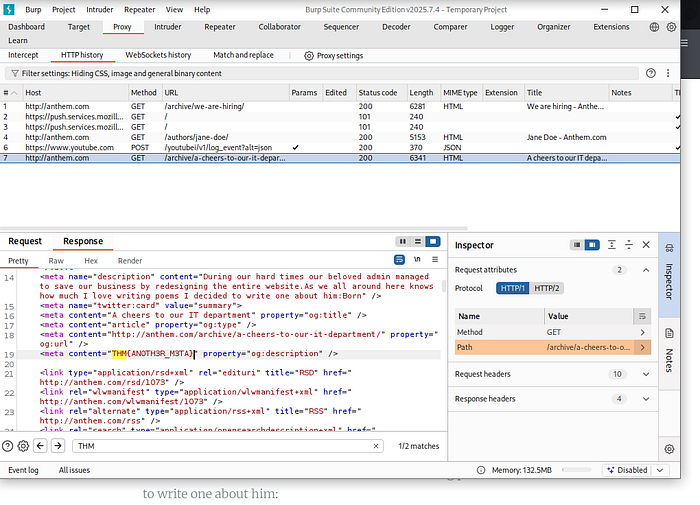Sort history by the # column
700x505 pixels.
pos(11,93)
